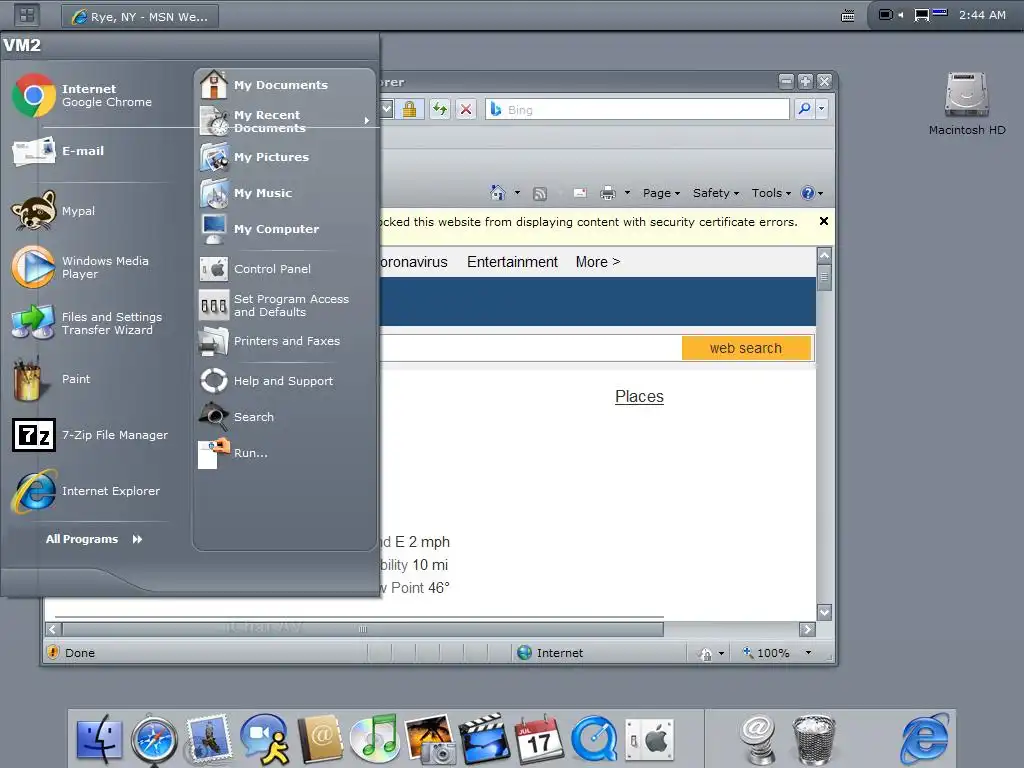Expand All Programs list
1024x768 pixels.
pos(94,539)
